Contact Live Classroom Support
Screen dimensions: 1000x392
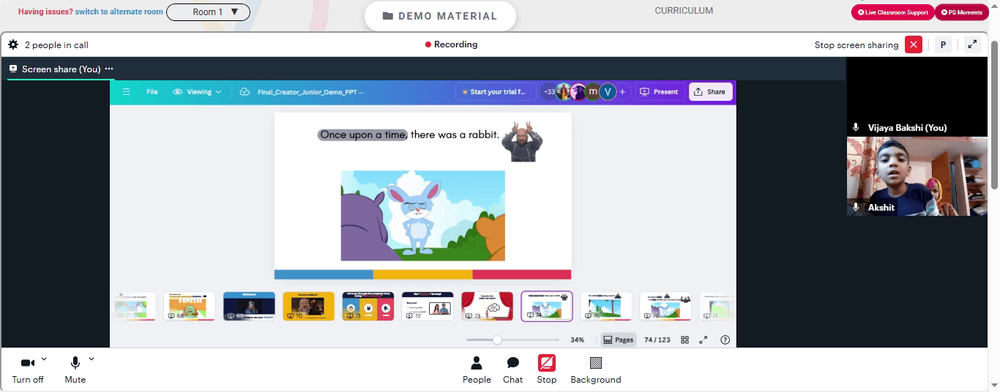[x=892, y=12]
